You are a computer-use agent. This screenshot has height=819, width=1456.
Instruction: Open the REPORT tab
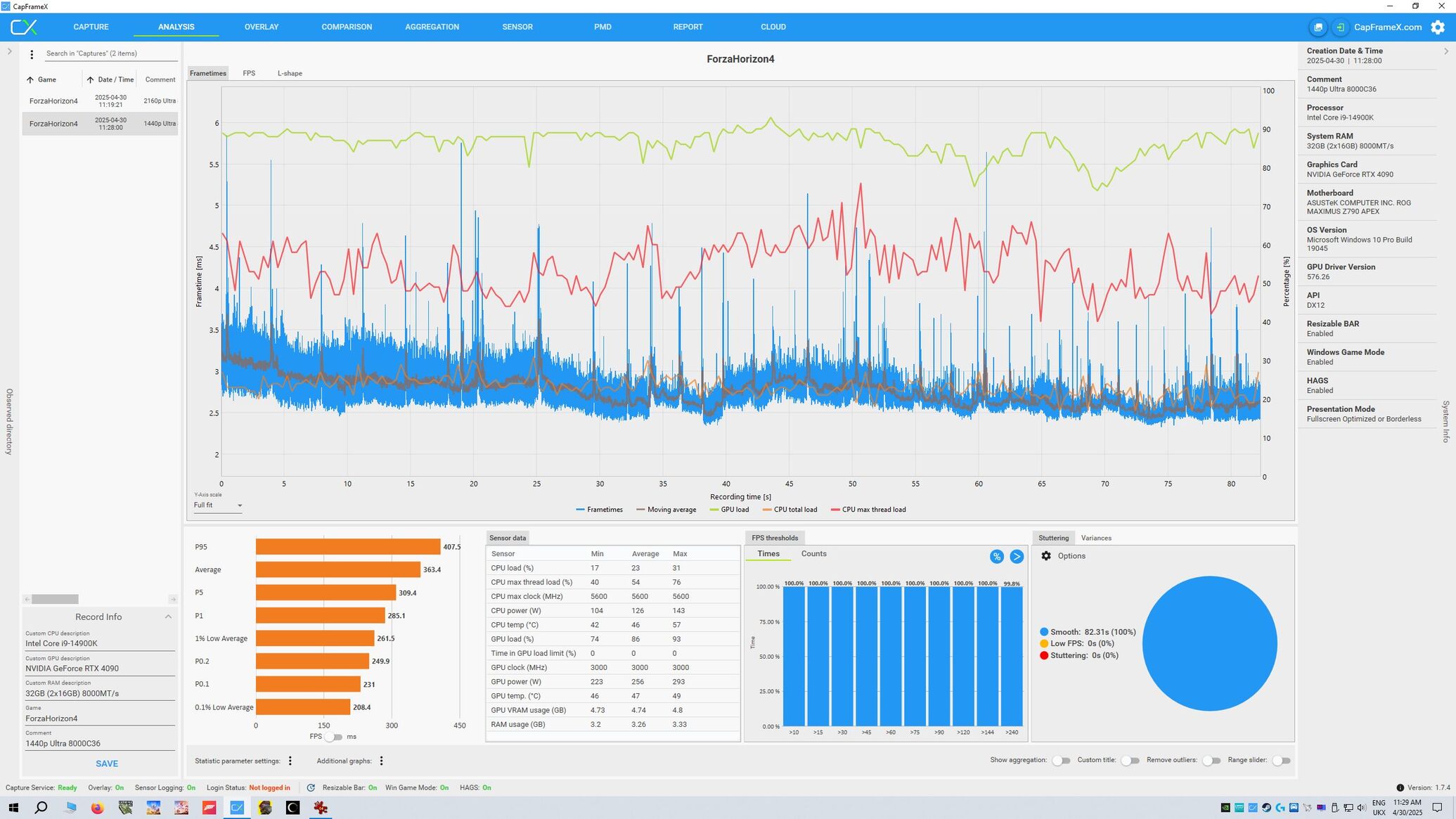[688, 27]
